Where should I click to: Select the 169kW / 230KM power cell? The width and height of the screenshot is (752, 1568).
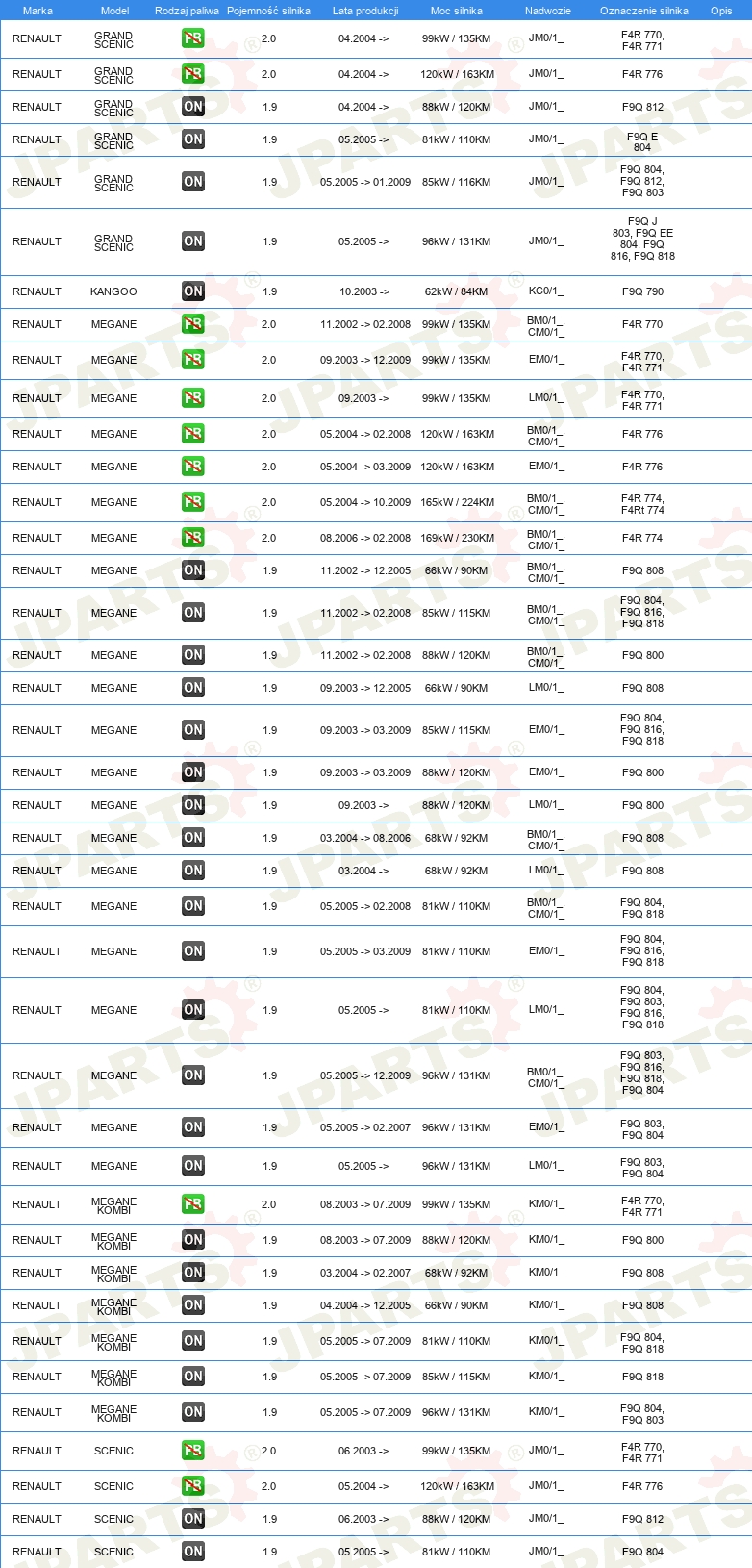click(x=457, y=538)
